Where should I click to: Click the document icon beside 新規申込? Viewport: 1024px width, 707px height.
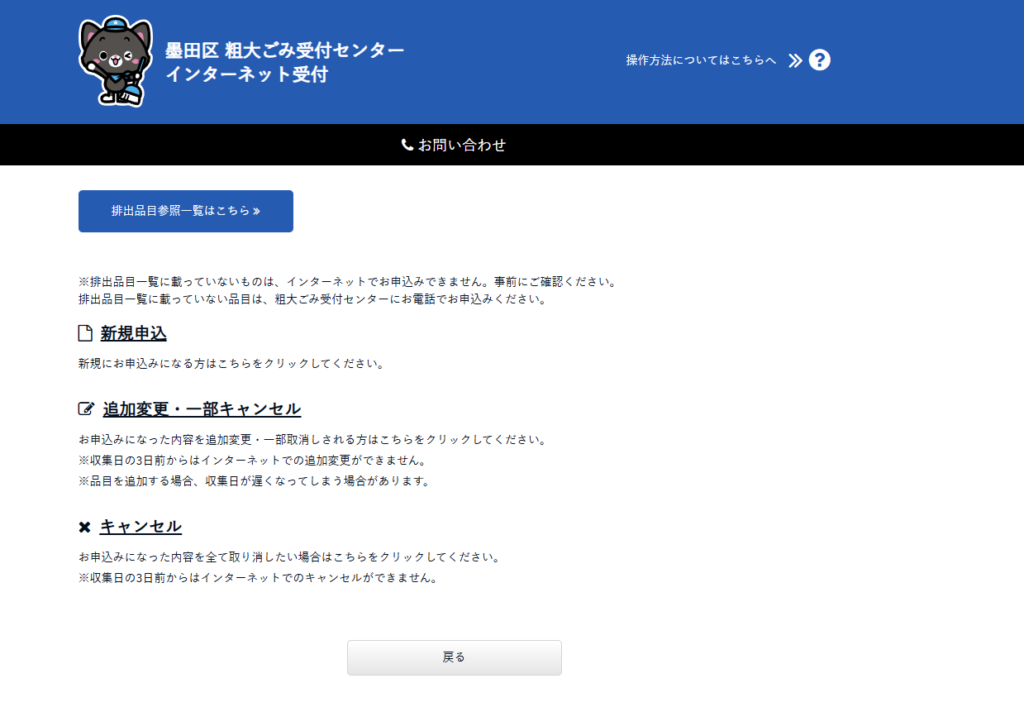(x=85, y=334)
